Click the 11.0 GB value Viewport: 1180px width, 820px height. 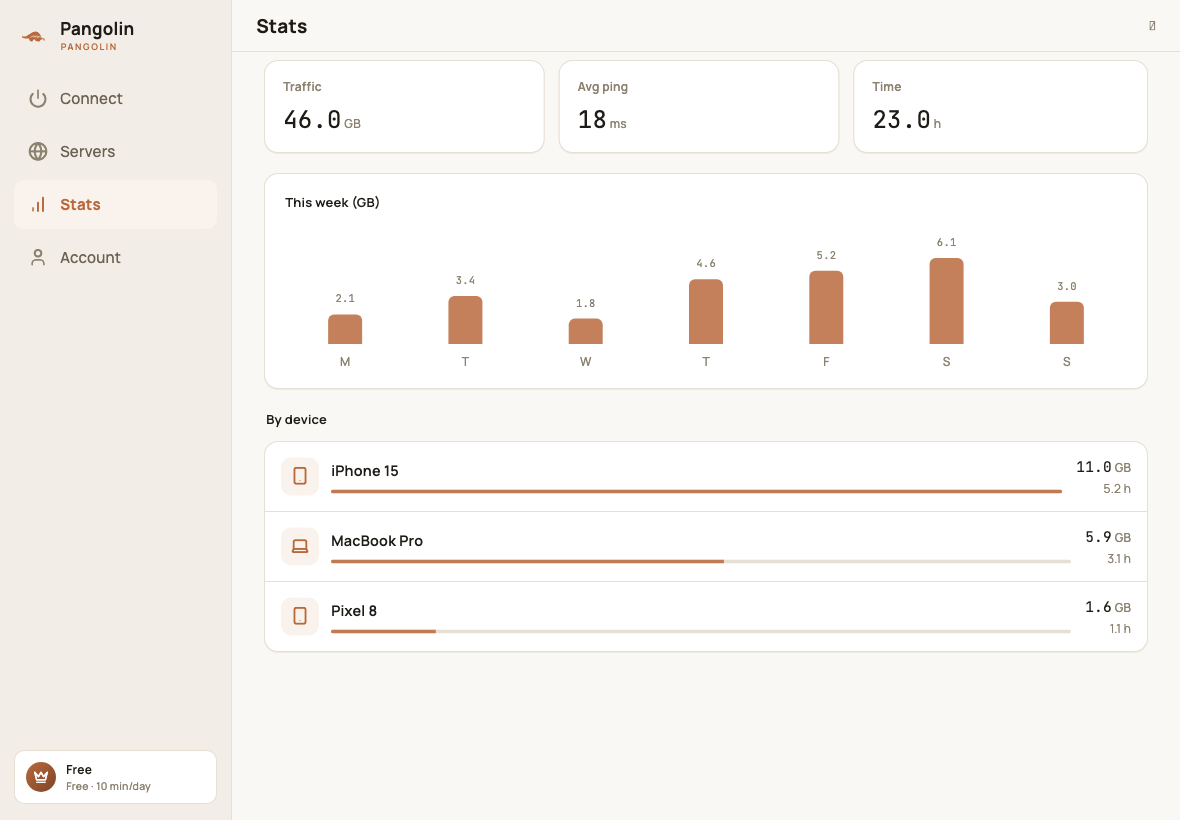(x=1103, y=467)
